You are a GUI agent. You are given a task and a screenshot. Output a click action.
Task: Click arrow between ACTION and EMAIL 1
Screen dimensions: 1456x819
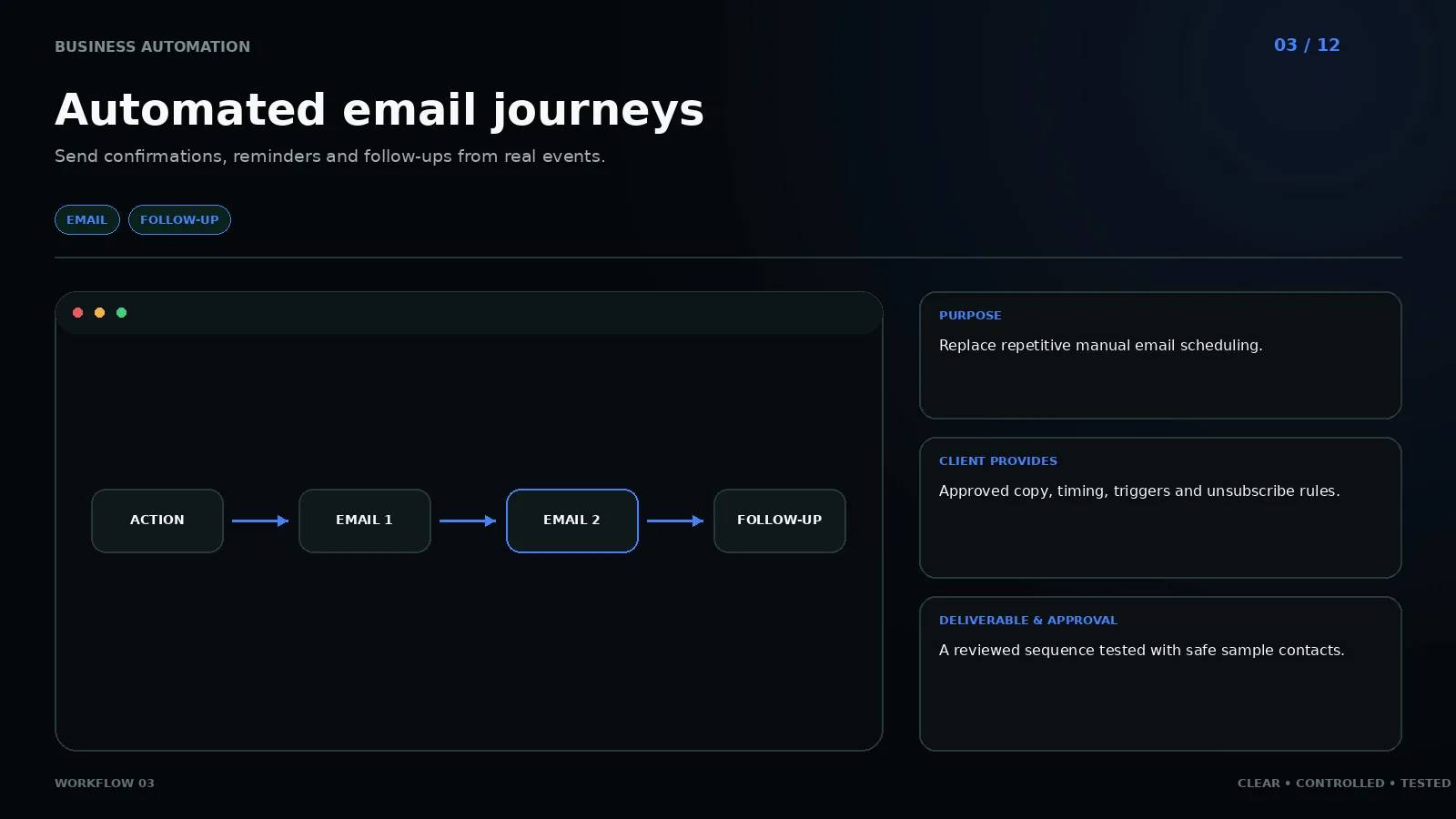260,521
